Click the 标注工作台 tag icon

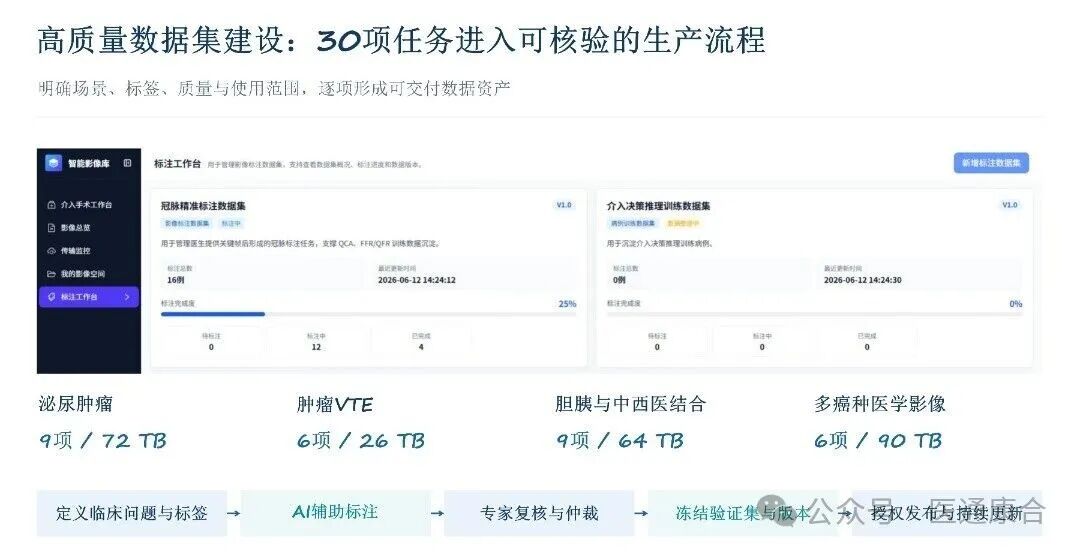(51, 297)
